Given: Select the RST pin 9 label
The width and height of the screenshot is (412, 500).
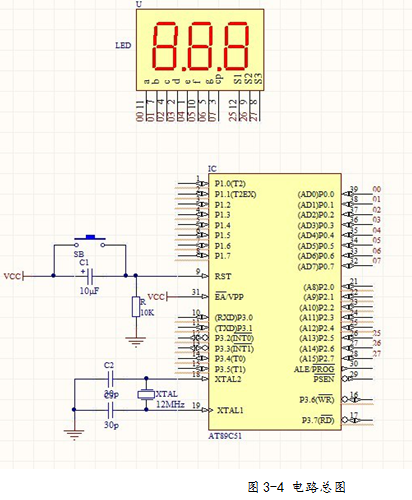Looking at the screenshot, I should (x=223, y=276).
